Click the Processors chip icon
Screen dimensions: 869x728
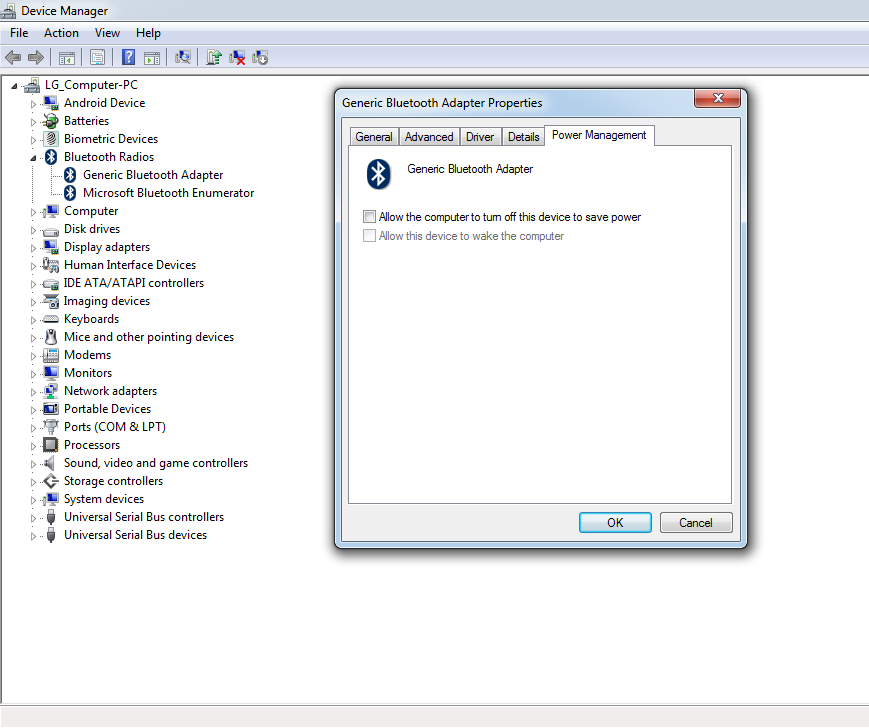(x=51, y=445)
